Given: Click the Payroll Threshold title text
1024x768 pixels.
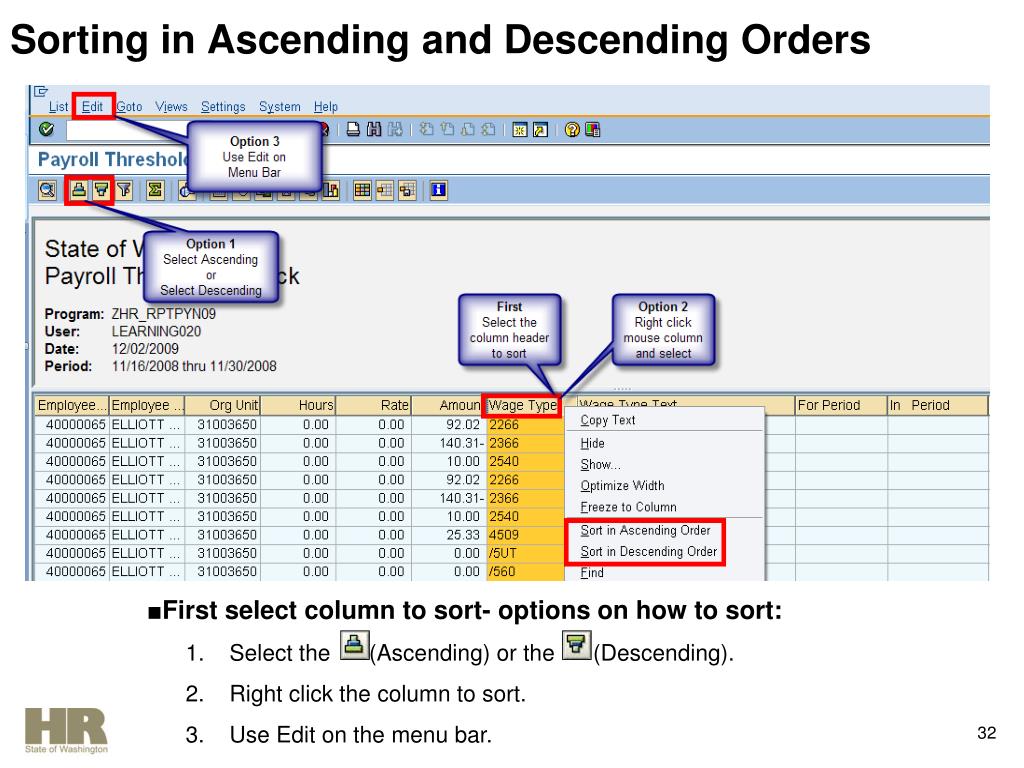Looking at the screenshot, I should pyautogui.click(x=113, y=159).
